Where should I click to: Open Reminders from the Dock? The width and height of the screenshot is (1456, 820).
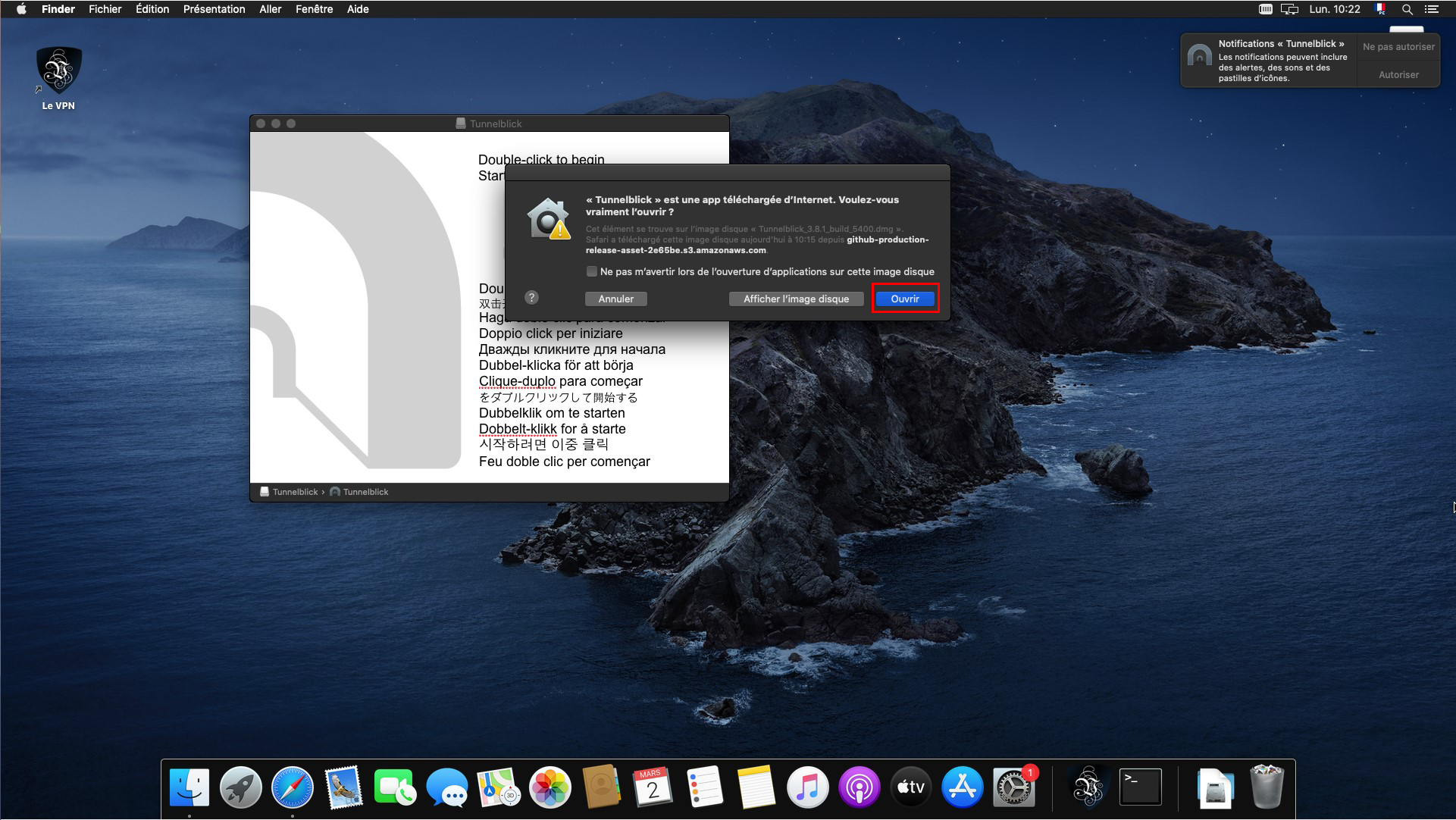[x=705, y=787]
